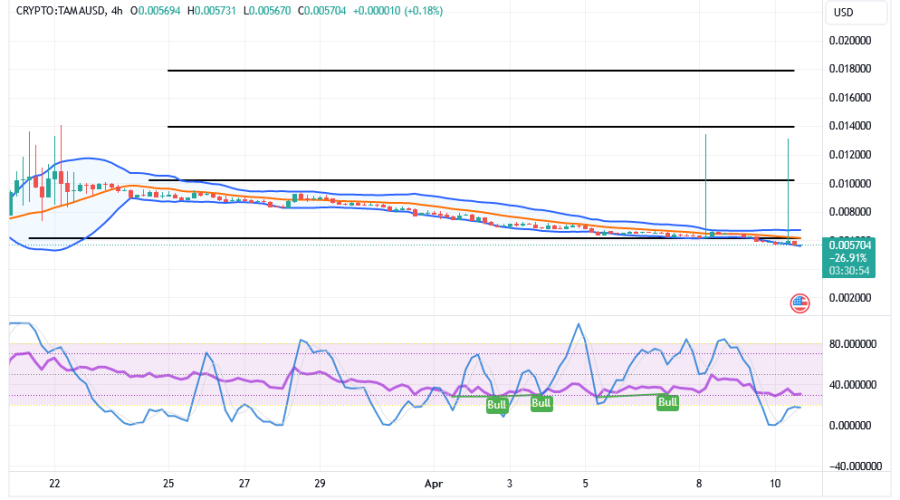Click date label 29 on time axis

tap(320, 483)
